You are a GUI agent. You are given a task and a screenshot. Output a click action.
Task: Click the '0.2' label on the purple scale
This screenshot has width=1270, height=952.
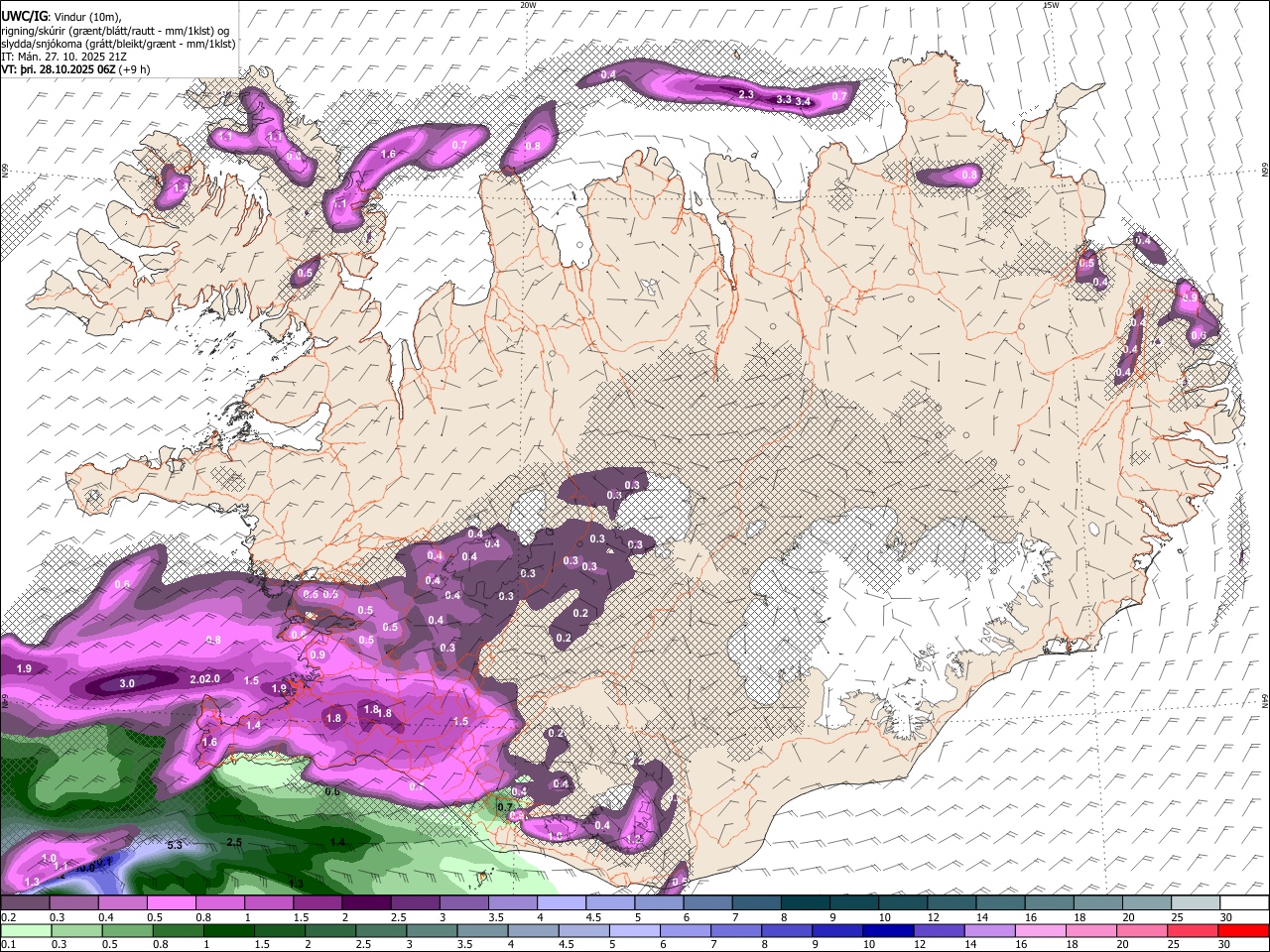(8, 917)
